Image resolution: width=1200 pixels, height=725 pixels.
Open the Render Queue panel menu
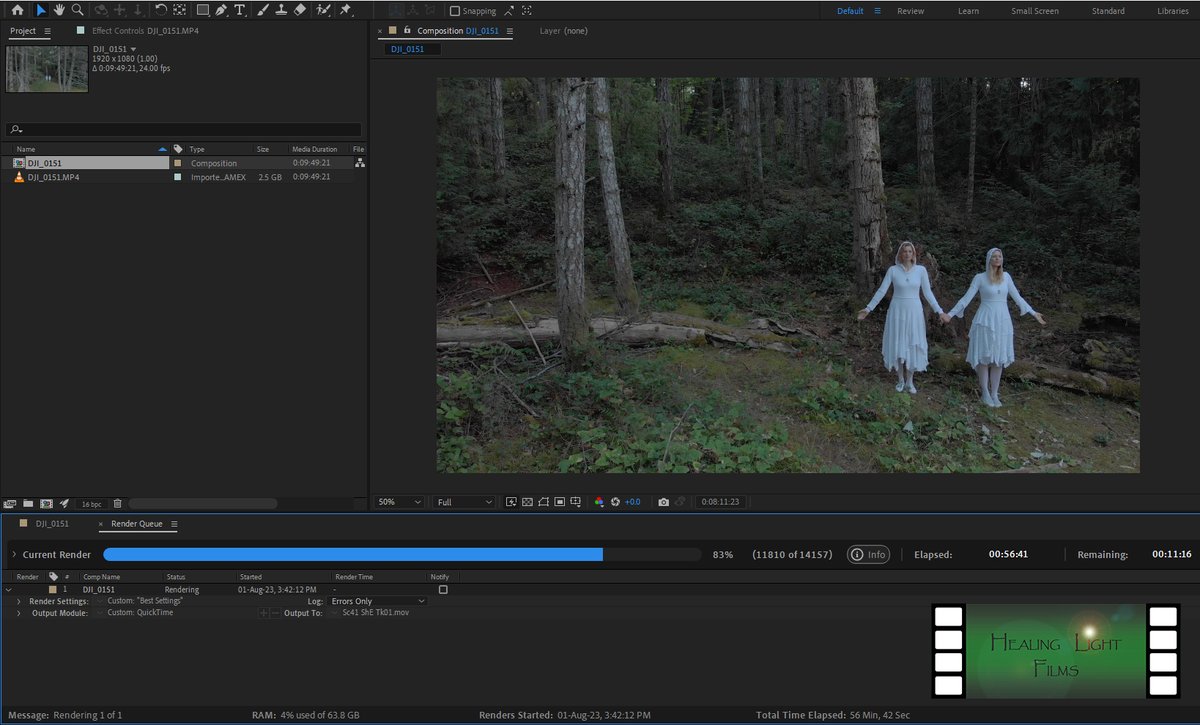click(174, 524)
